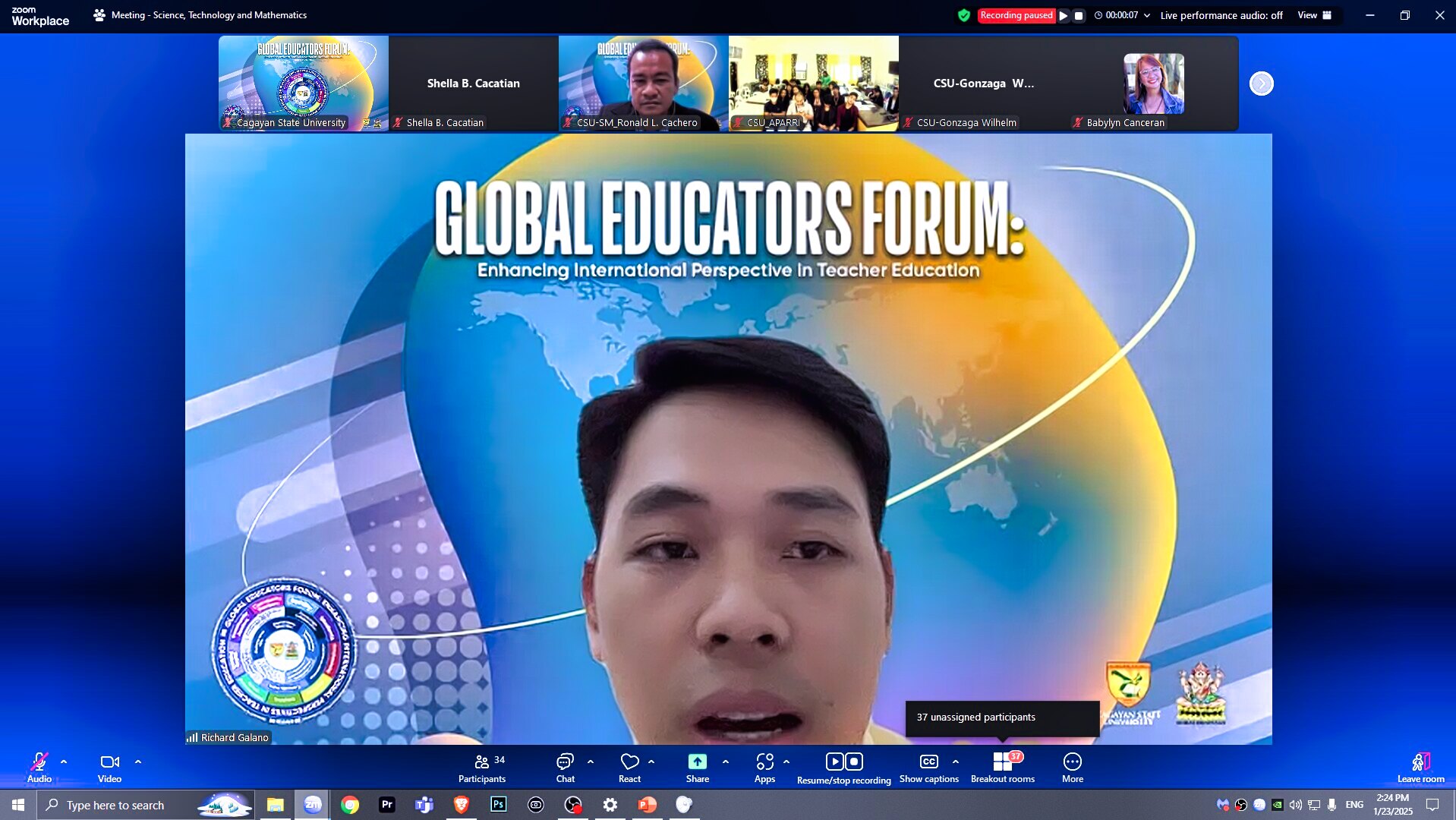Image resolution: width=1456 pixels, height=820 pixels.
Task: Open the More options menu
Action: 1073,767
